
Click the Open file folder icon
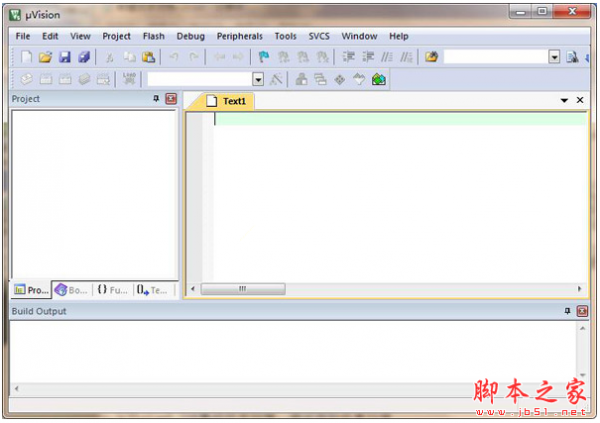coord(45,58)
